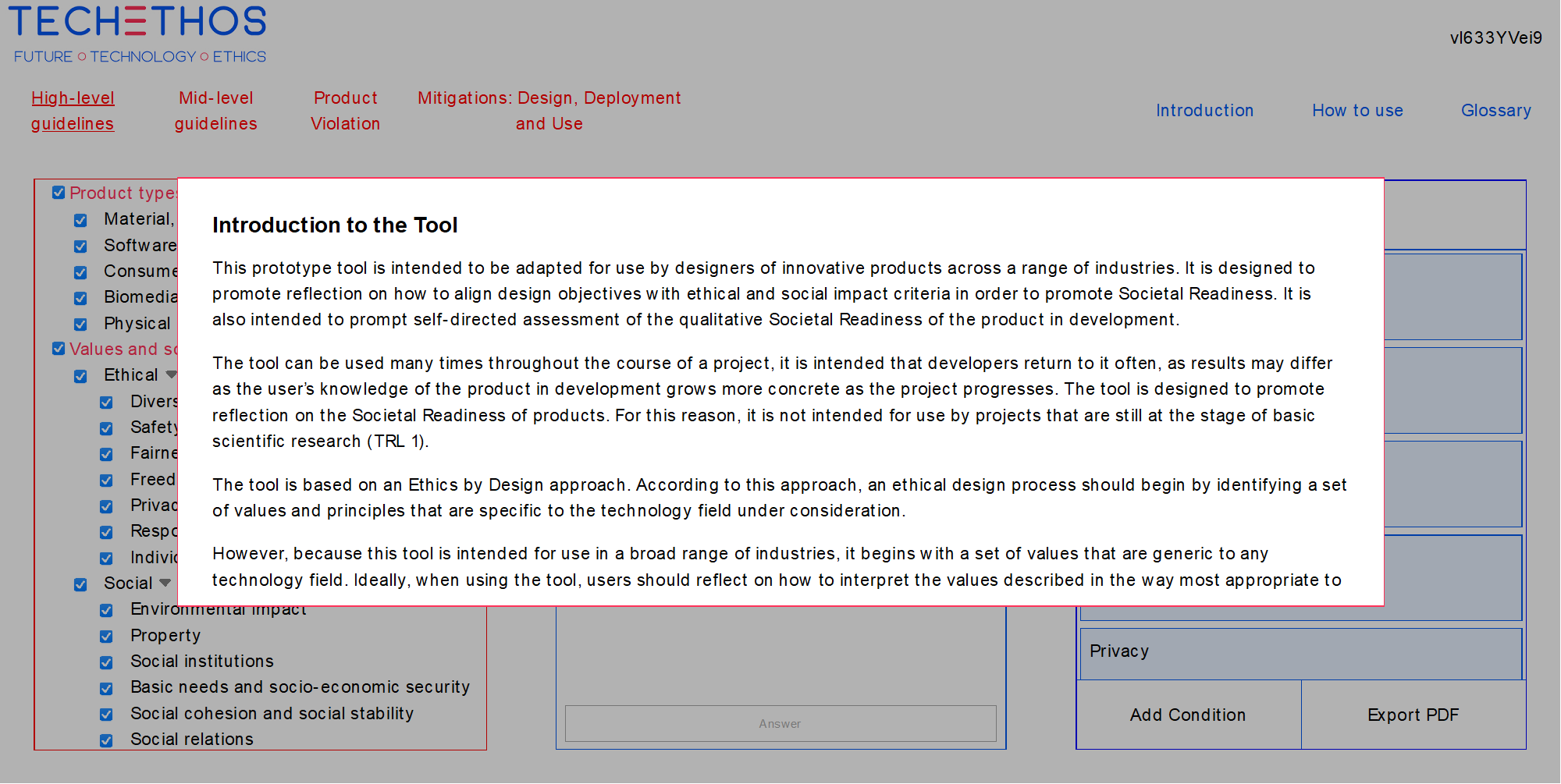Toggle the Responsibility checkbox
1561x784 pixels.
point(106,532)
